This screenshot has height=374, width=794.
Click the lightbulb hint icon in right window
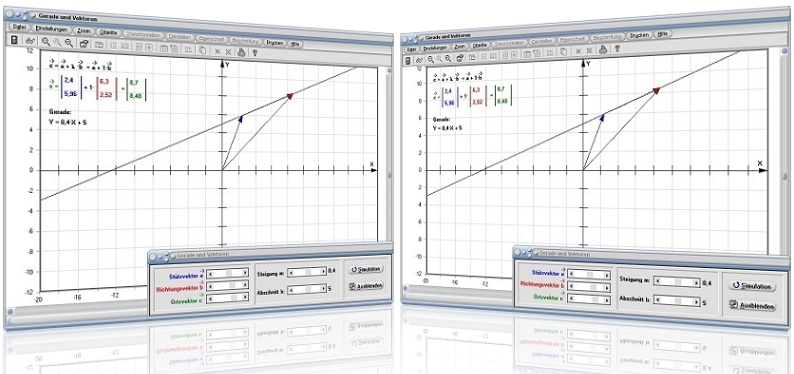point(618,49)
